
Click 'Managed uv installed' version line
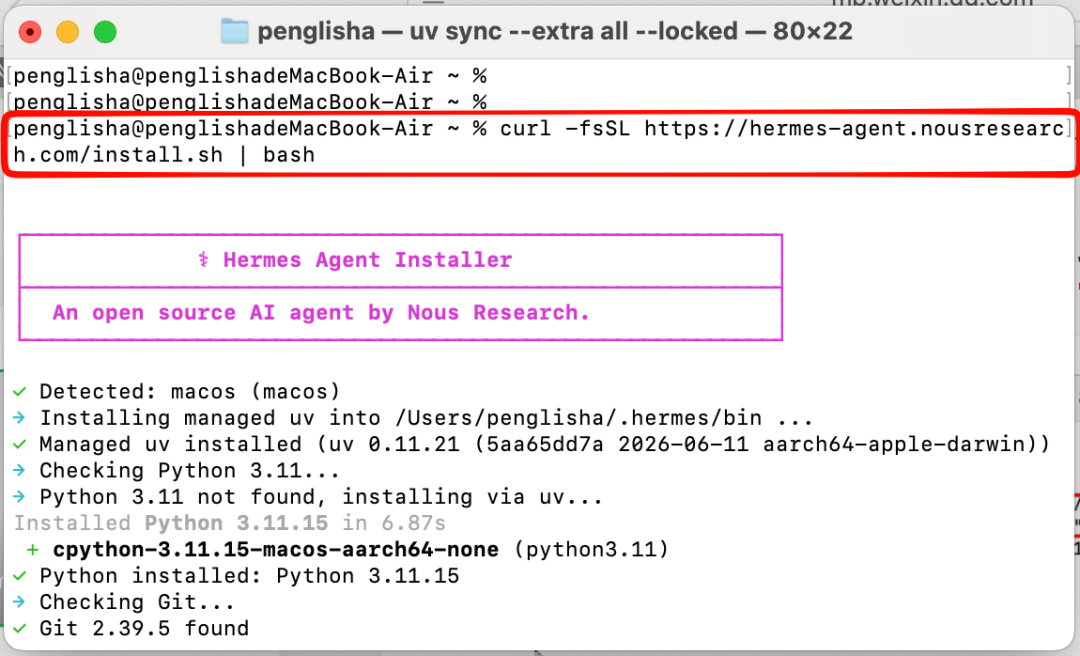(544, 444)
